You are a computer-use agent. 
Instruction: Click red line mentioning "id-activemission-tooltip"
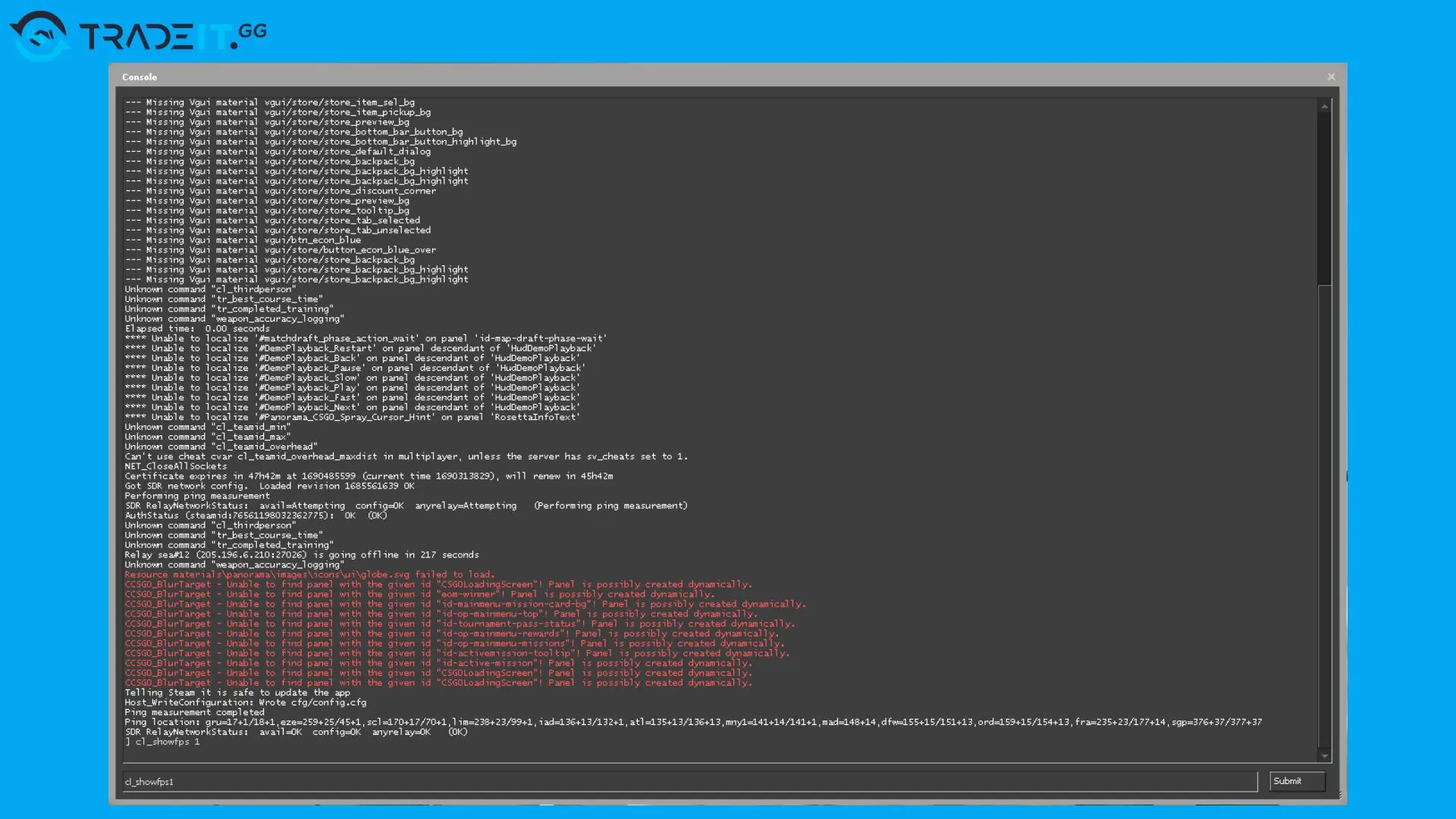(457, 653)
